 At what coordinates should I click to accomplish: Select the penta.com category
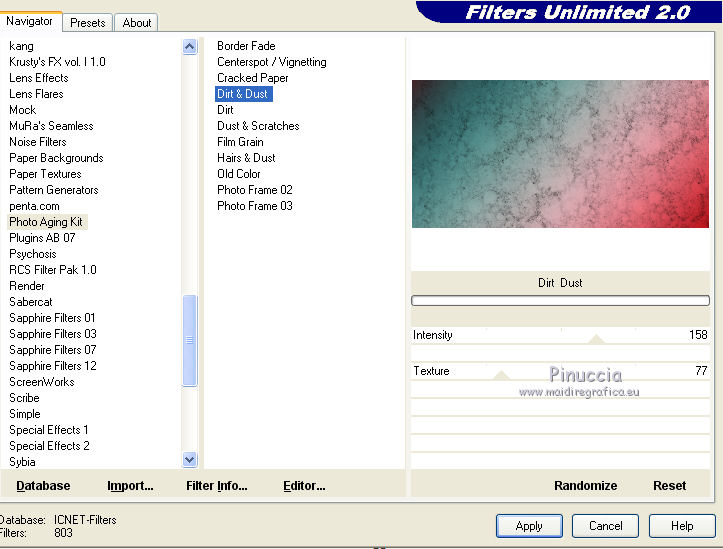tap(34, 206)
